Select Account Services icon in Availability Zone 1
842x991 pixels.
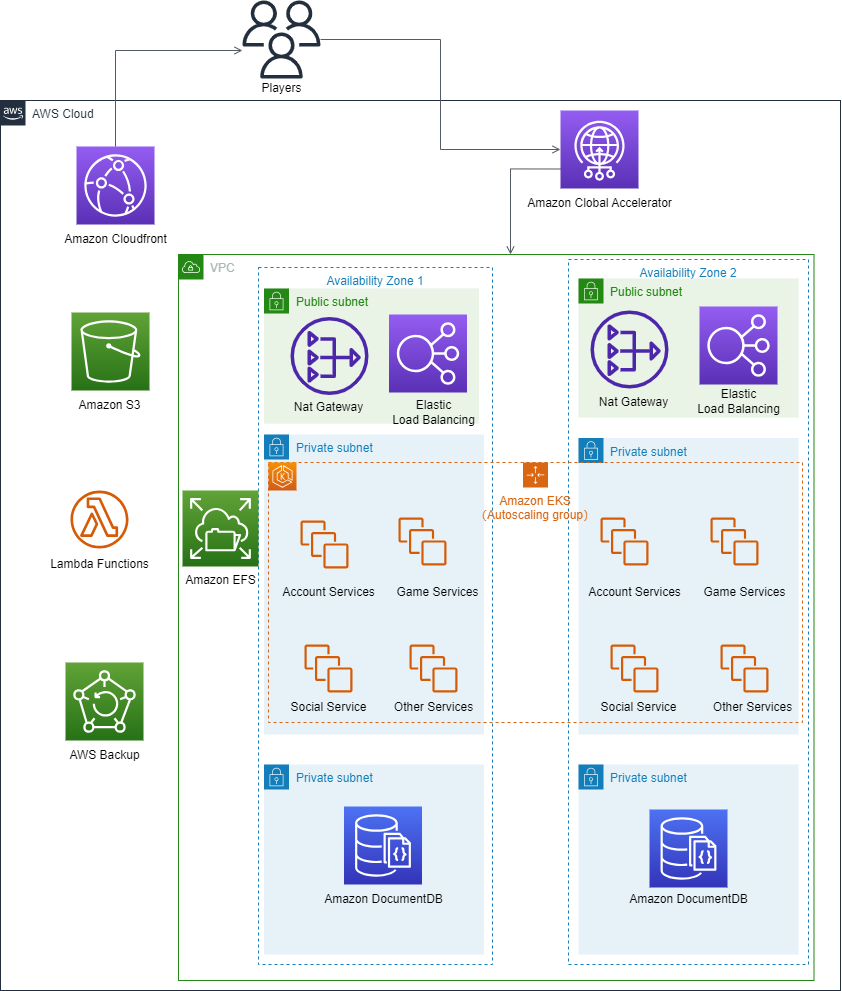325,545
